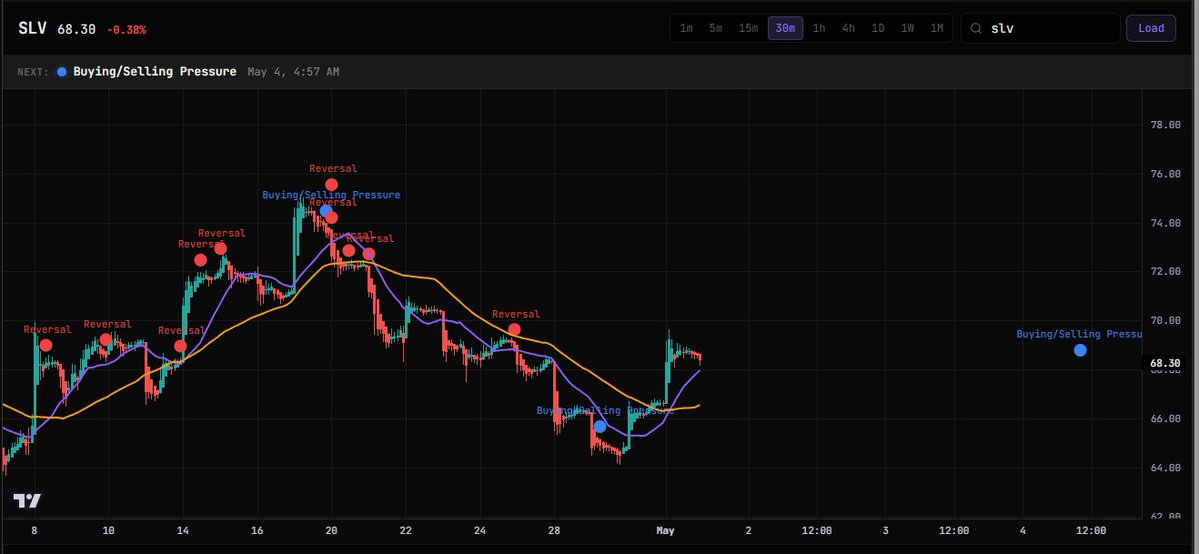Switch to the 5m timeframe
This screenshot has width=1199, height=554.
[715, 28]
